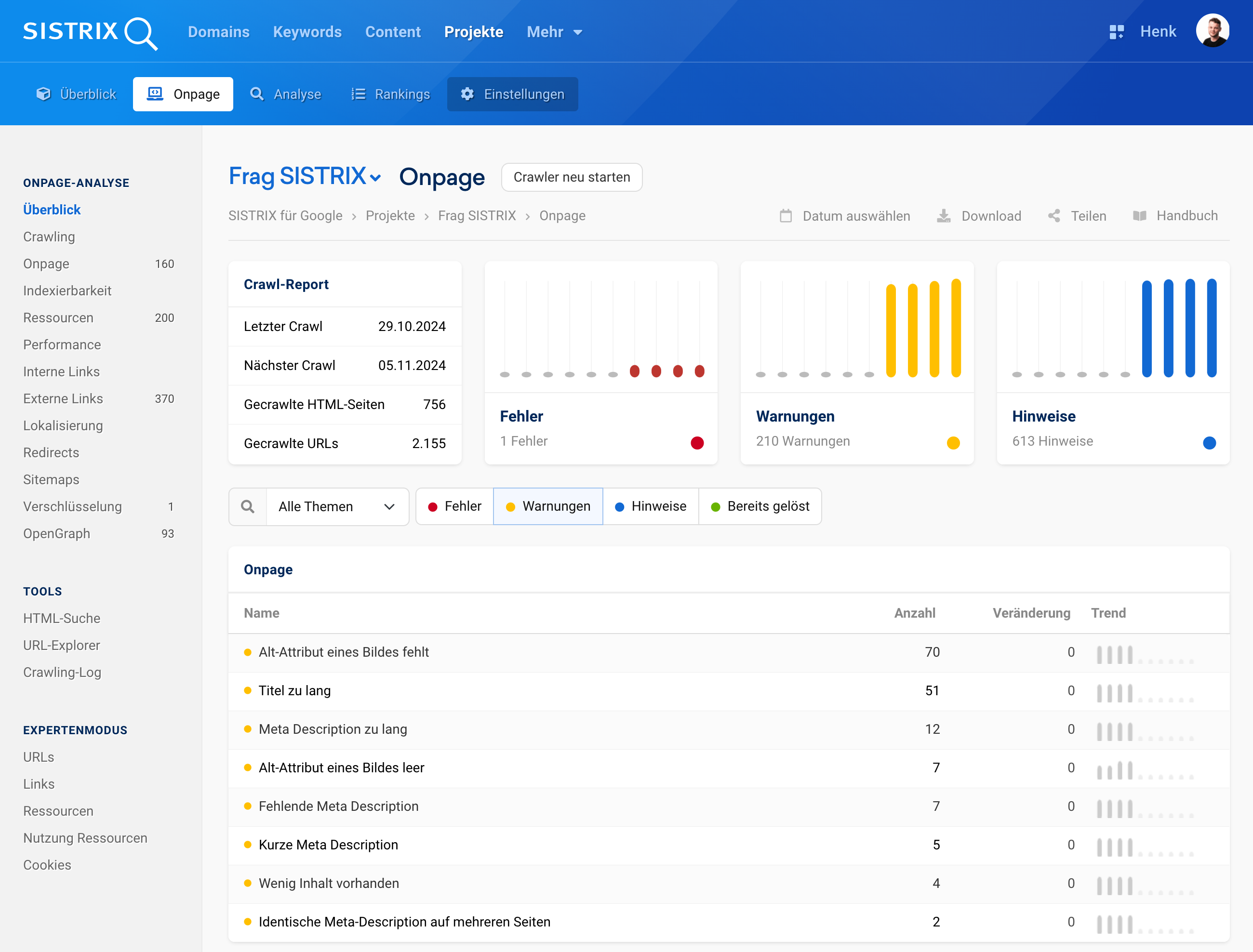Click the Überblick cube icon in the sub-navigation

(x=43, y=94)
